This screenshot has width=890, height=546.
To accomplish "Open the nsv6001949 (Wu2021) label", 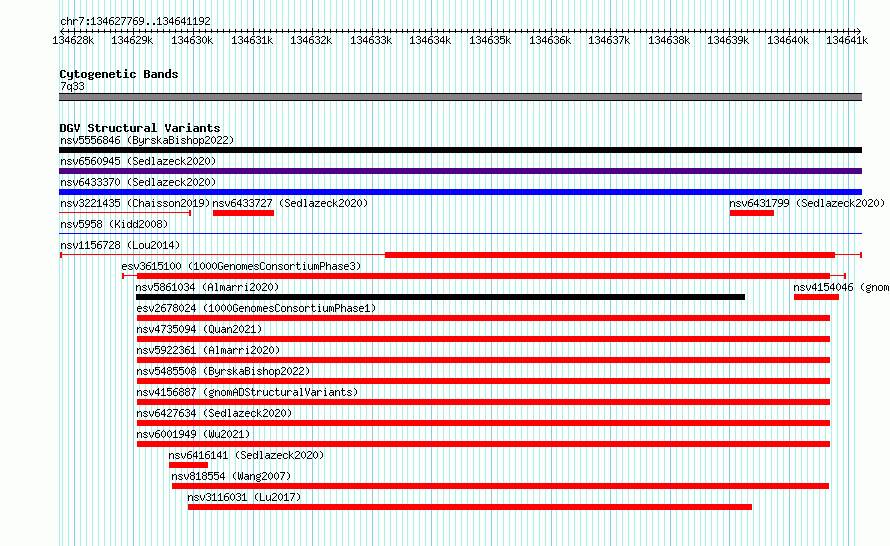I will 193,434.
